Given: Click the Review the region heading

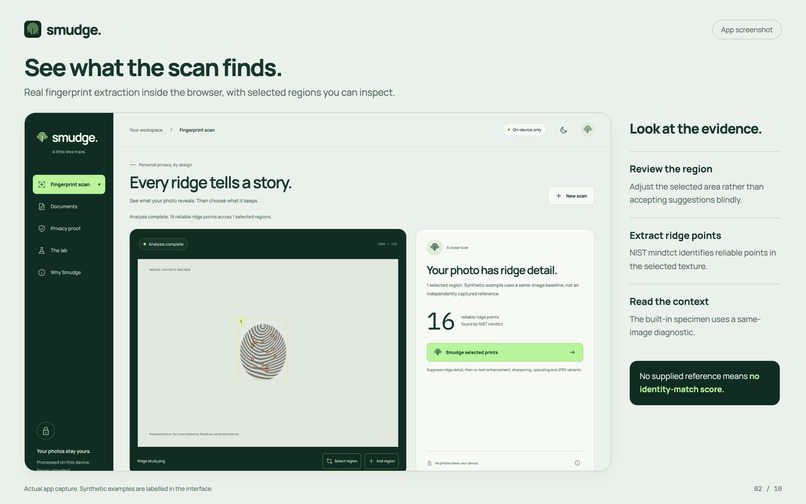Looking at the screenshot, I should [x=671, y=169].
